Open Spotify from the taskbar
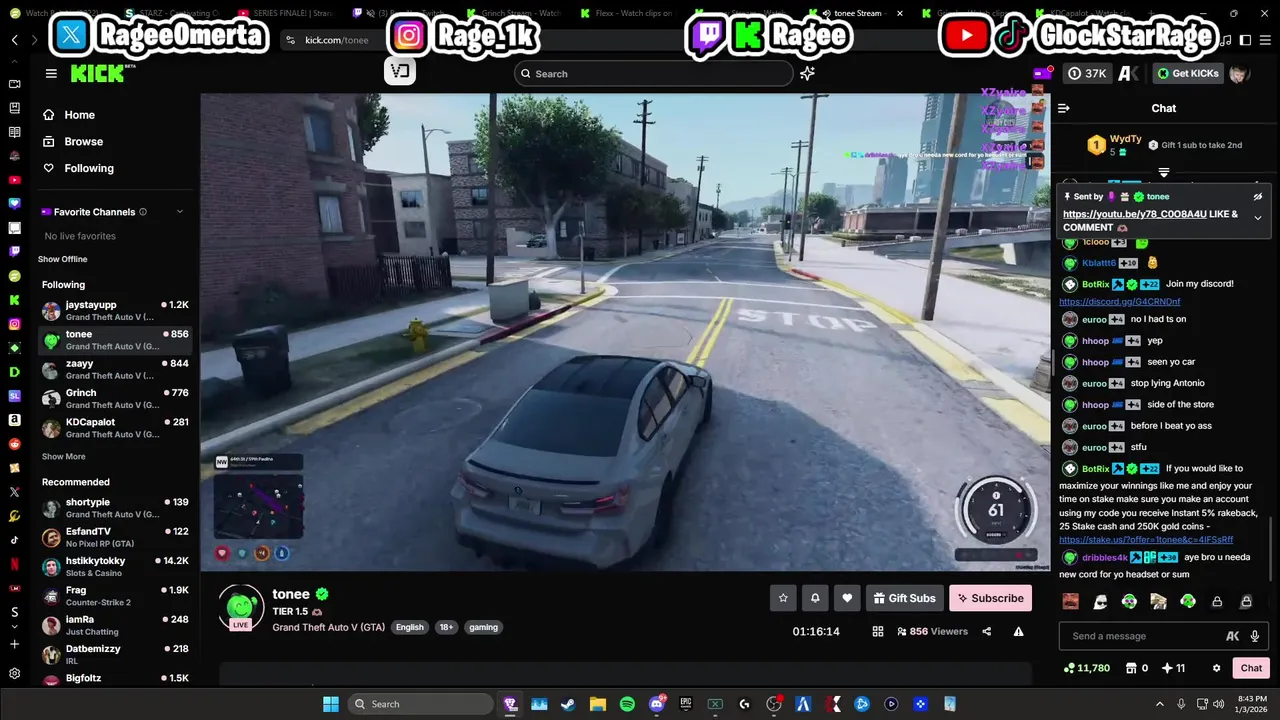The image size is (1280, 720). 627,704
